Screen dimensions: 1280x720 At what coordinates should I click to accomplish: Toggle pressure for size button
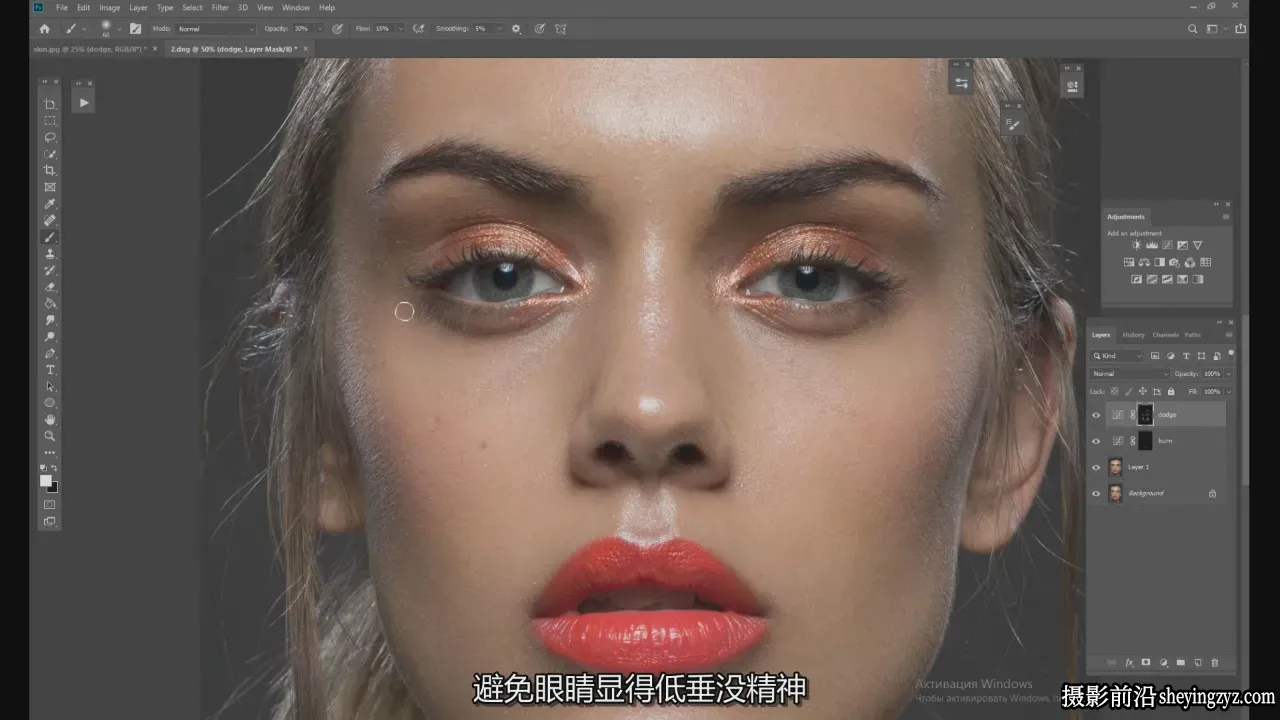tap(540, 29)
